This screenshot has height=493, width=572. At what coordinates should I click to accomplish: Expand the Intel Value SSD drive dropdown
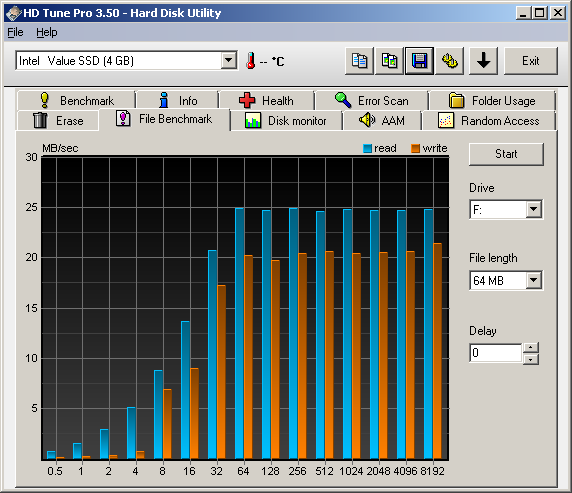tap(229, 60)
